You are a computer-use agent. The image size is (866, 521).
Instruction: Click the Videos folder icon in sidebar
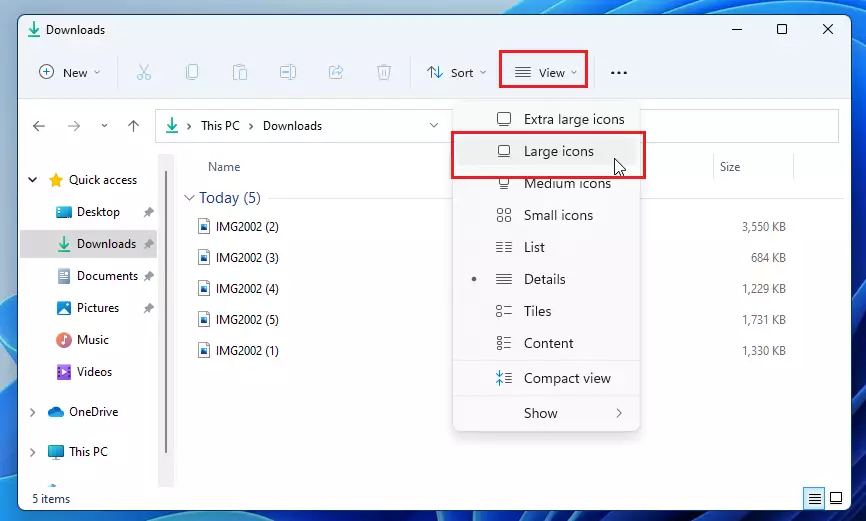(64, 372)
